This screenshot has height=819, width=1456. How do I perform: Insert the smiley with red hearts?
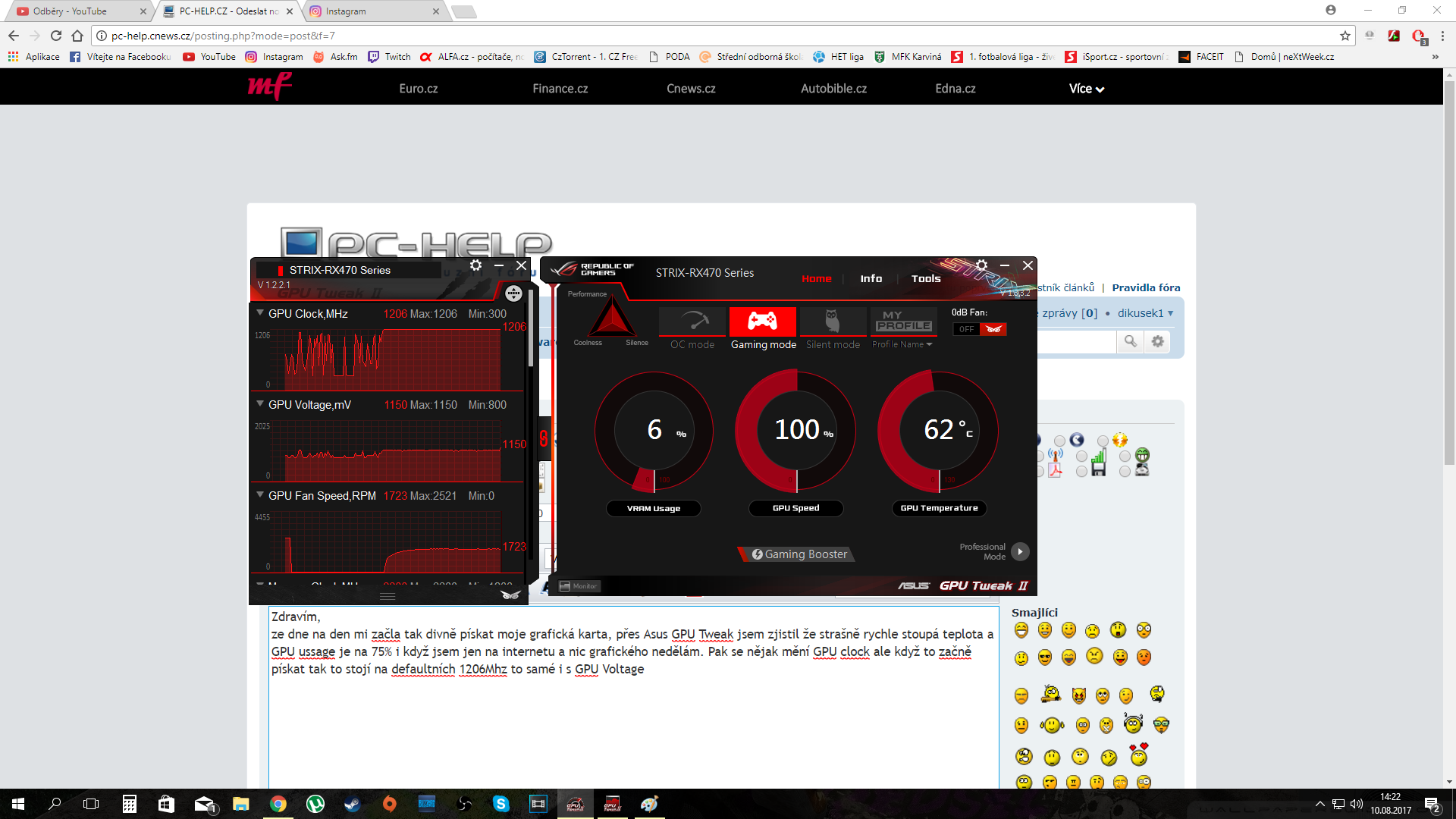1139,755
